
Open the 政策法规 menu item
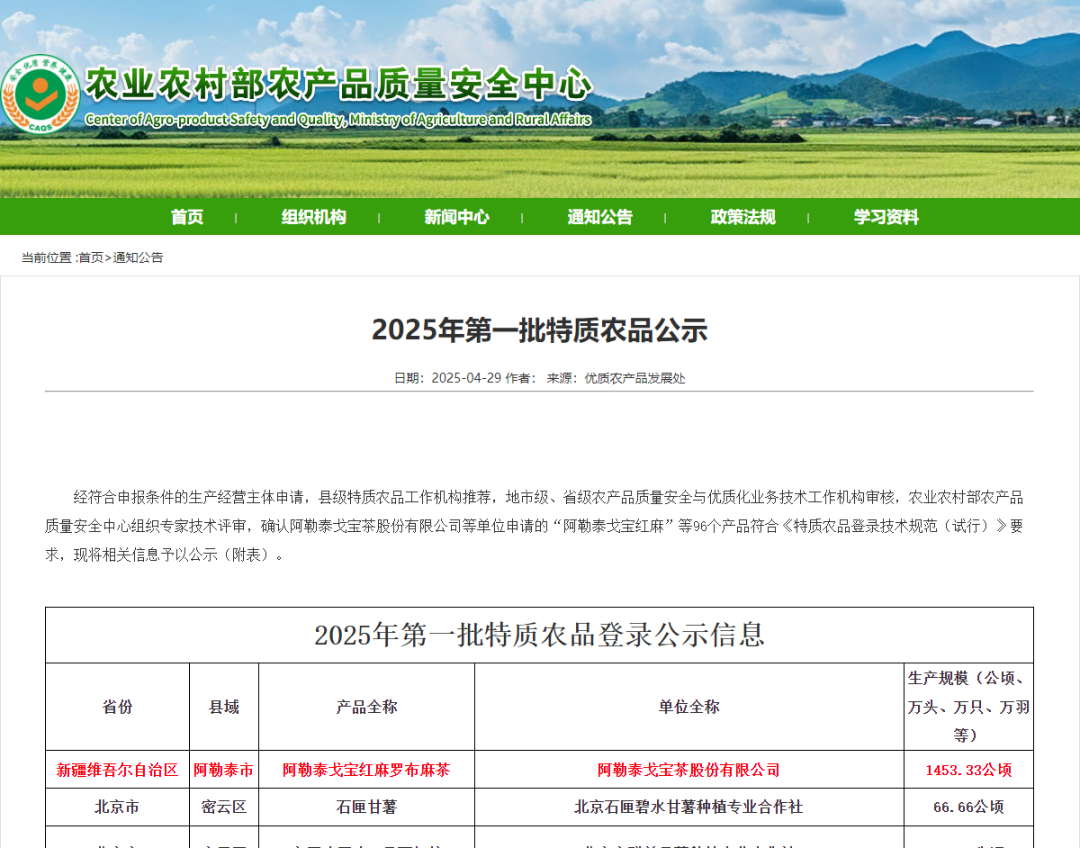(x=743, y=217)
